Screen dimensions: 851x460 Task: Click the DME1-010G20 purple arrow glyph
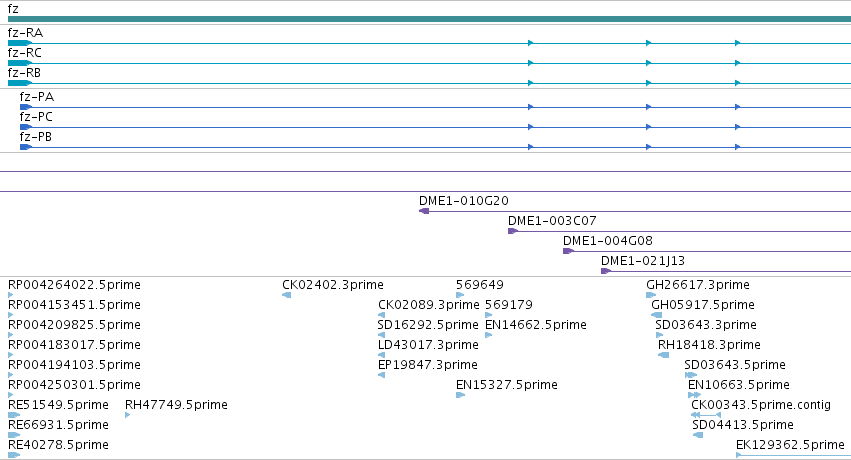tap(424, 211)
